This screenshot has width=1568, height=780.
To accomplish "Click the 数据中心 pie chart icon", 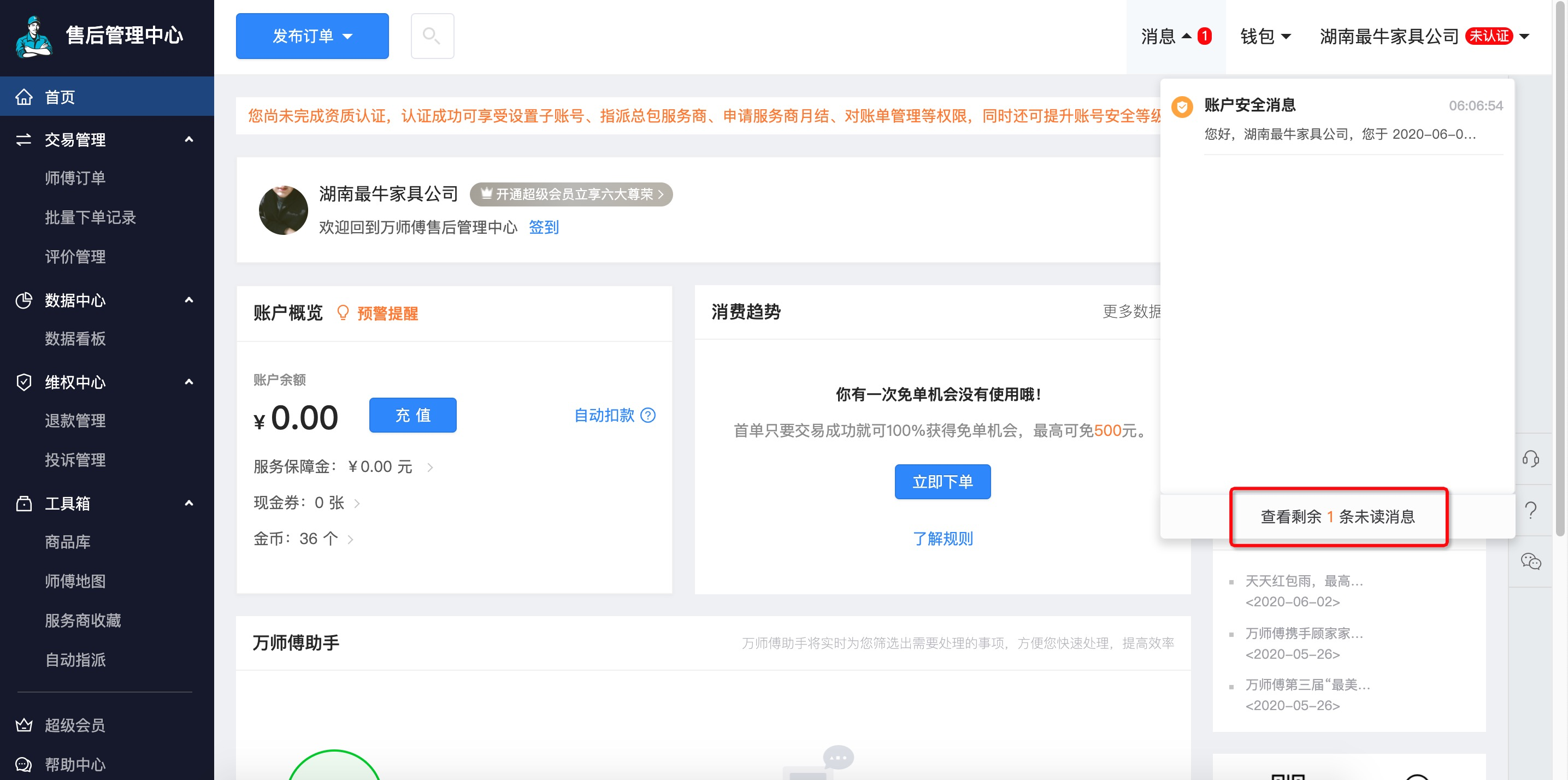I will click(x=23, y=300).
